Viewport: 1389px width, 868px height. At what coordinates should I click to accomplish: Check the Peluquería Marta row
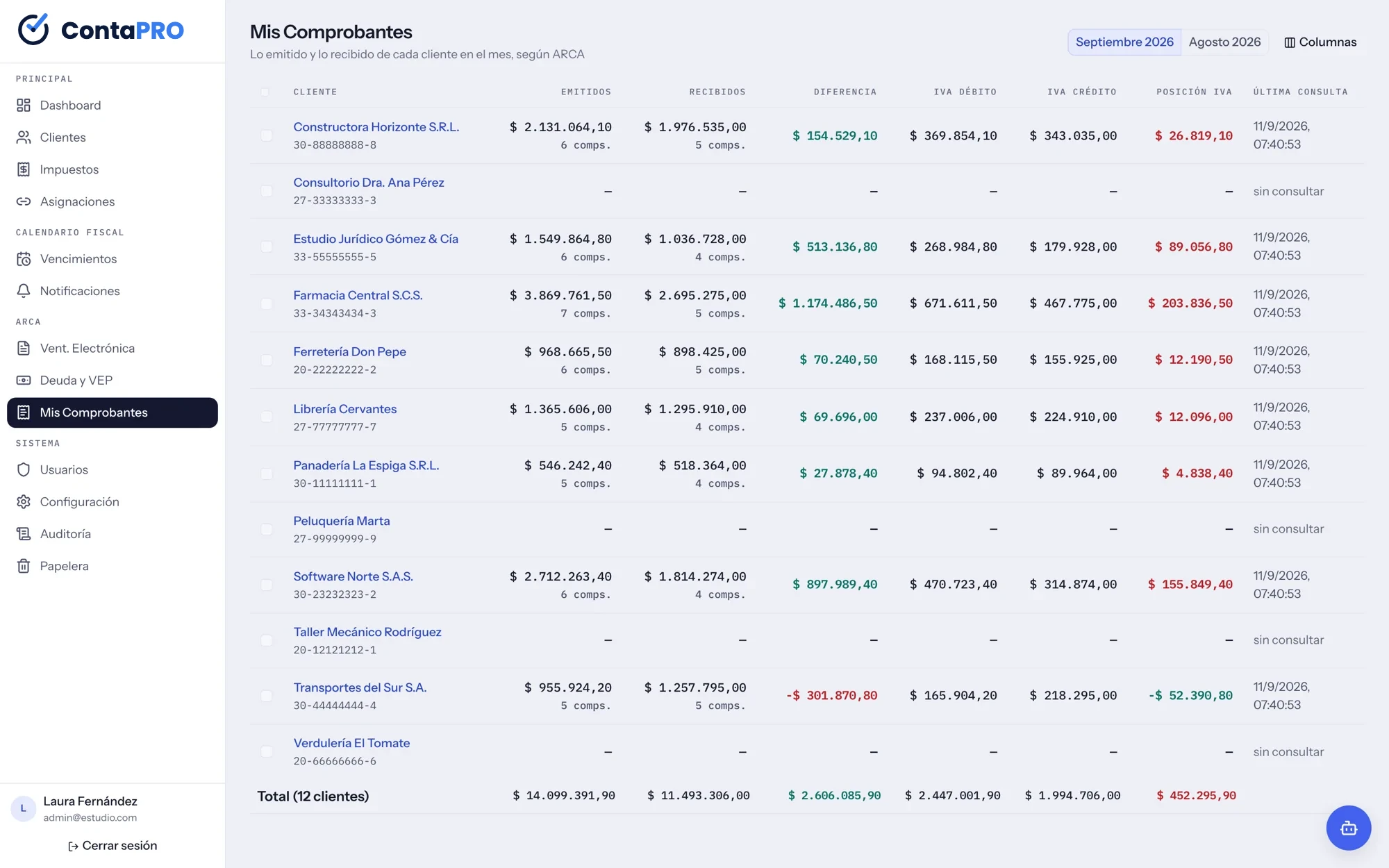pyautogui.click(x=267, y=529)
